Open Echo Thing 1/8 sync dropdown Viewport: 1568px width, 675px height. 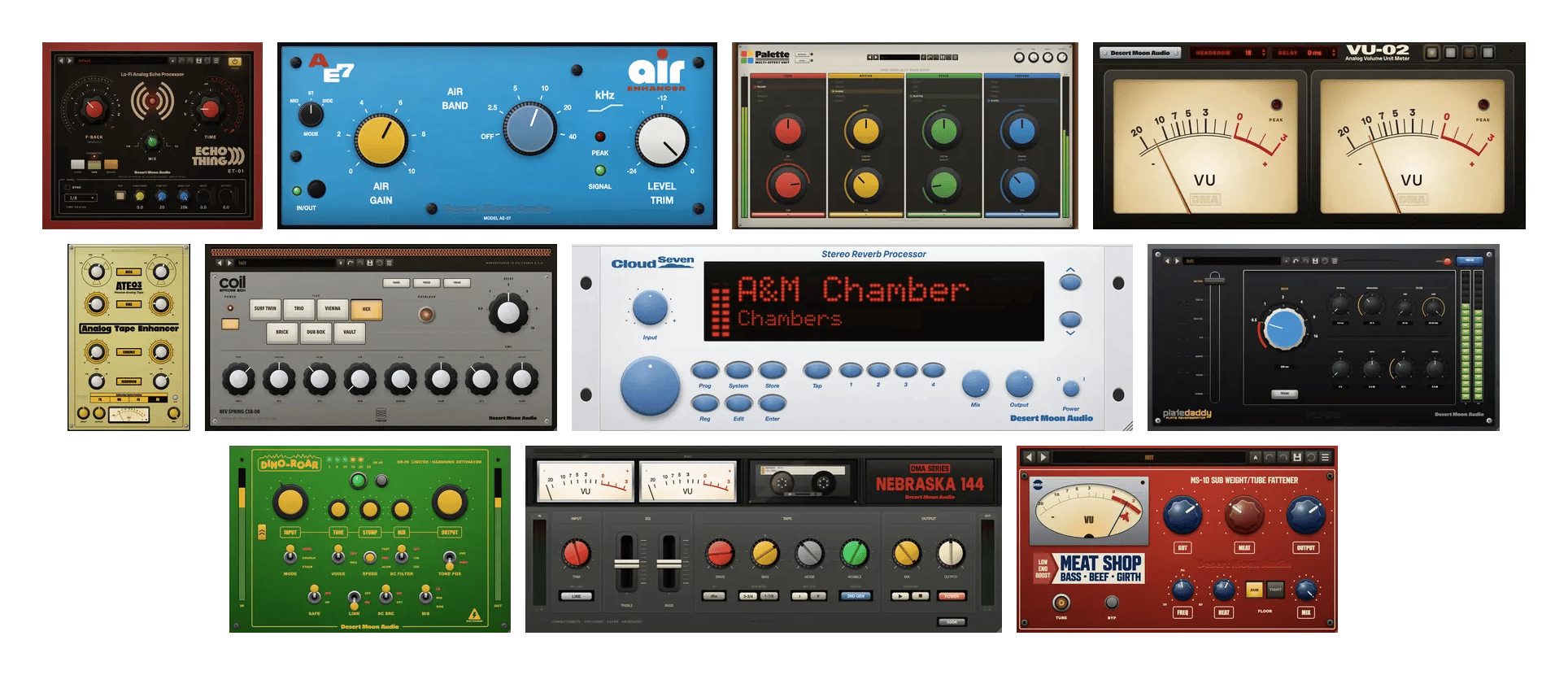[x=82, y=198]
